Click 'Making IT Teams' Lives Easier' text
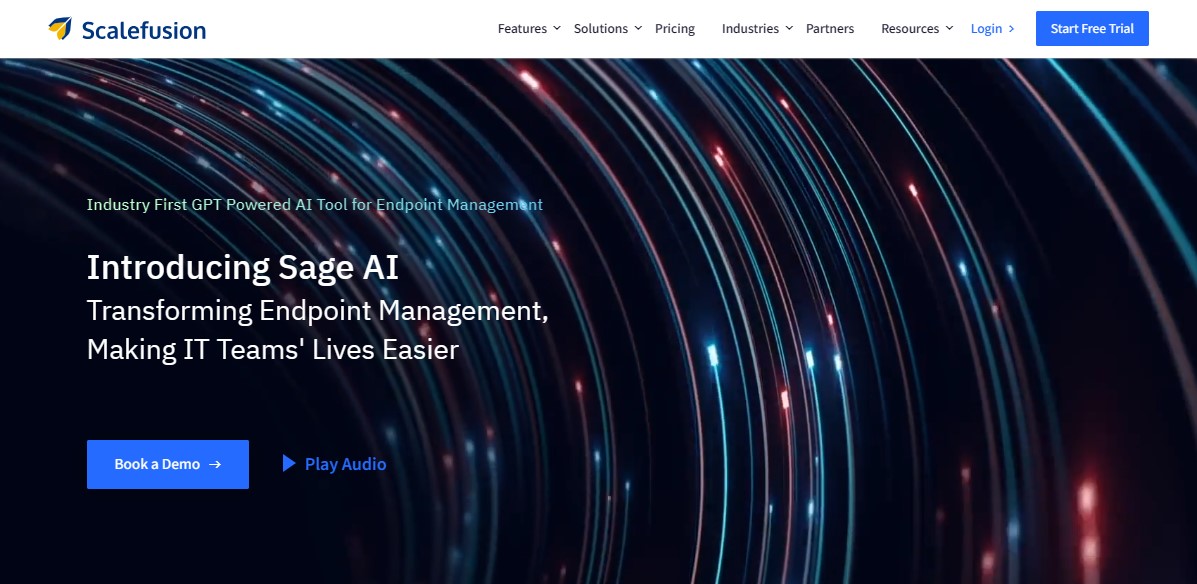This screenshot has height=584, width=1197. pos(273,350)
